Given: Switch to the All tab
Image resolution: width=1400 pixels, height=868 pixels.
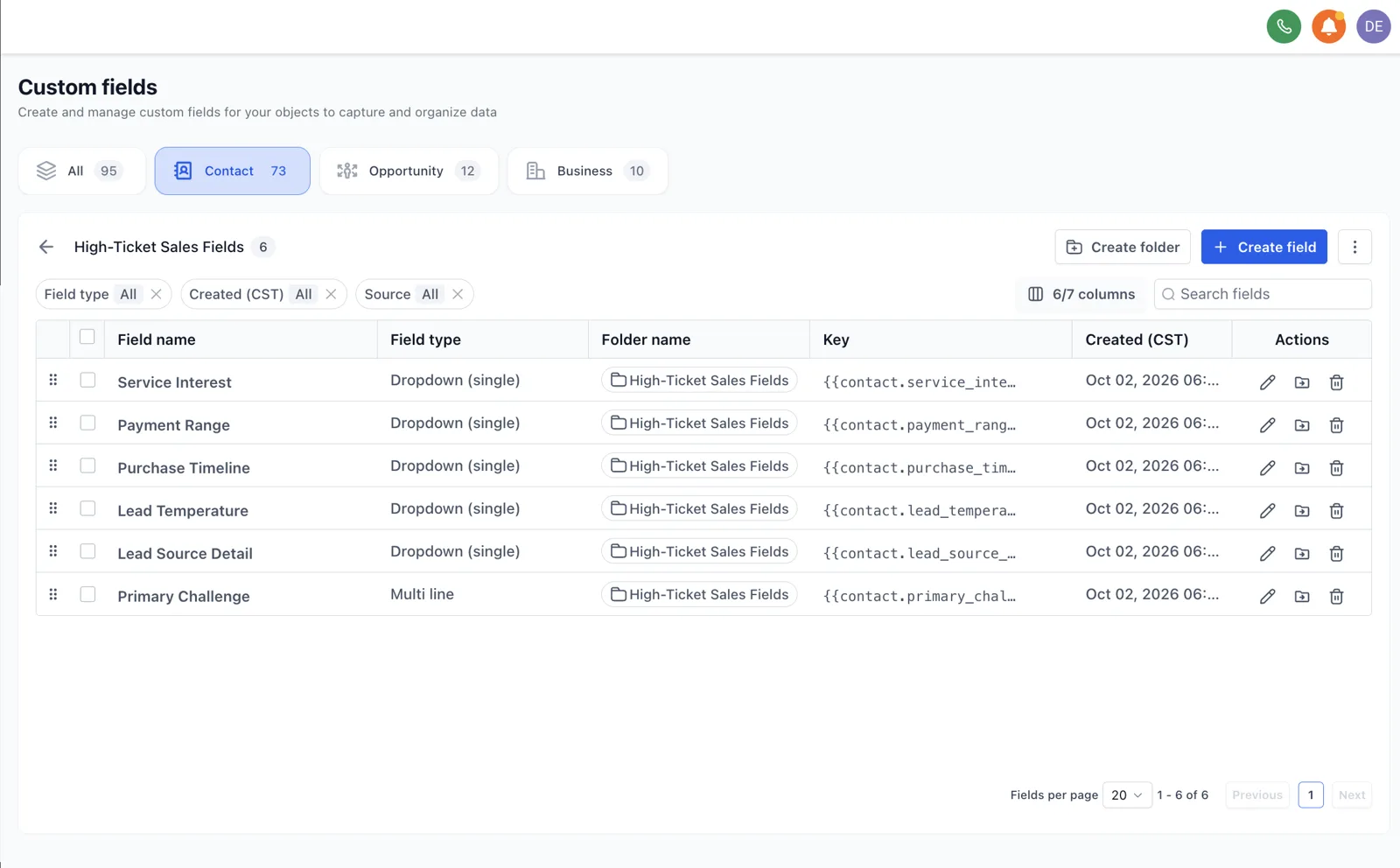Looking at the screenshot, I should (x=81, y=171).
